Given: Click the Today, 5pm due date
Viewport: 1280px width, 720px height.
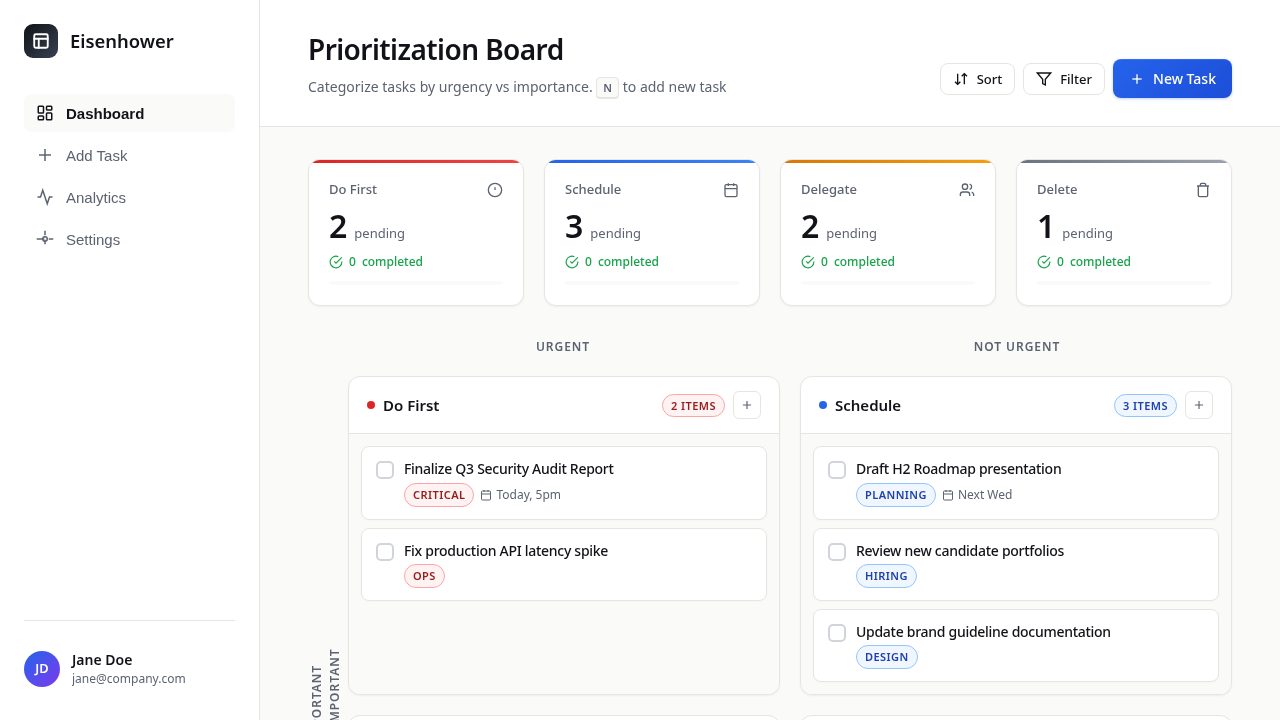Looking at the screenshot, I should [x=521, y=495].
